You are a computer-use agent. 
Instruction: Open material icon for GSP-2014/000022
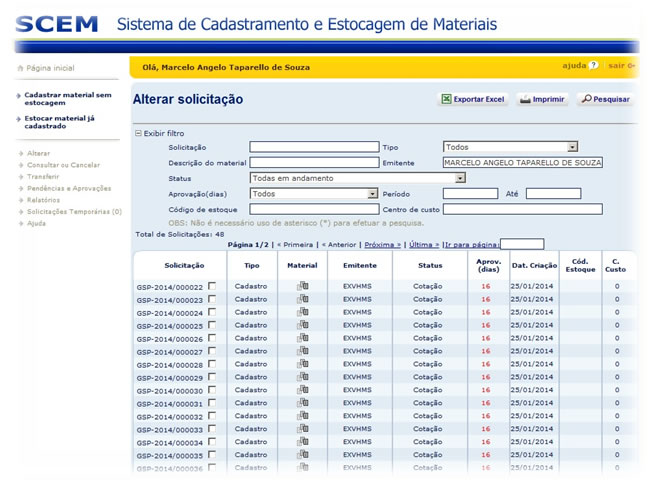point(302,286)
